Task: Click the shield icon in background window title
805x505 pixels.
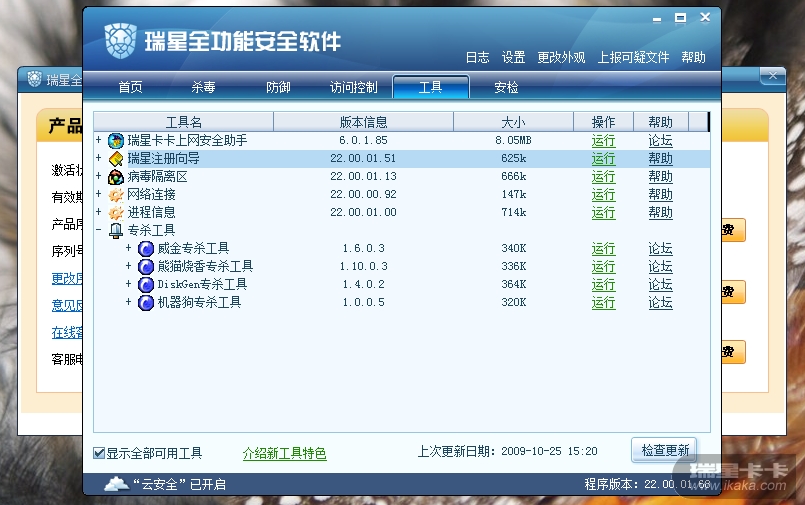Action: tap(34, 79)
